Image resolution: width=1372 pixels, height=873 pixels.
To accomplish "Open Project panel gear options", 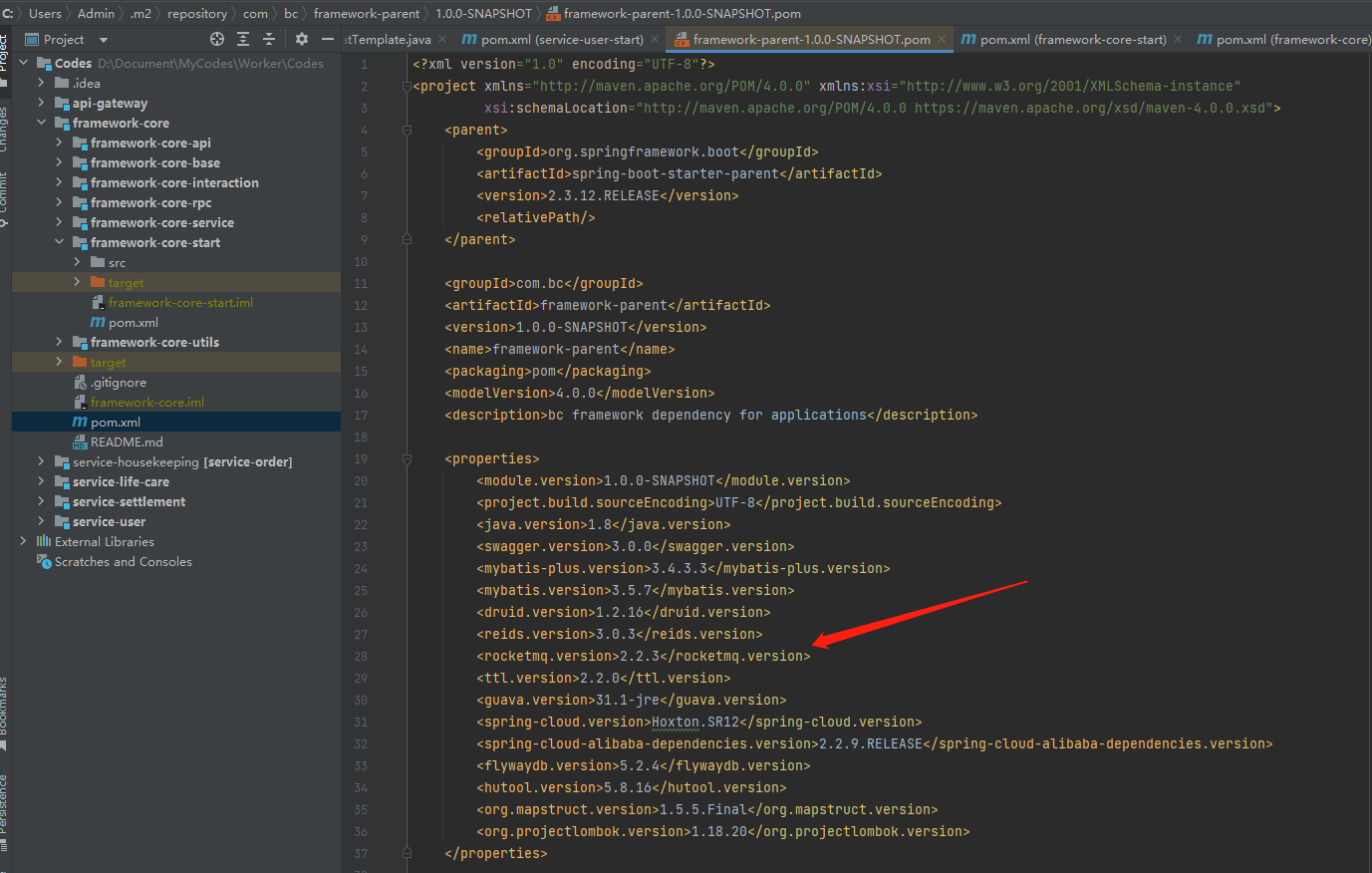I will pos(302,39).
